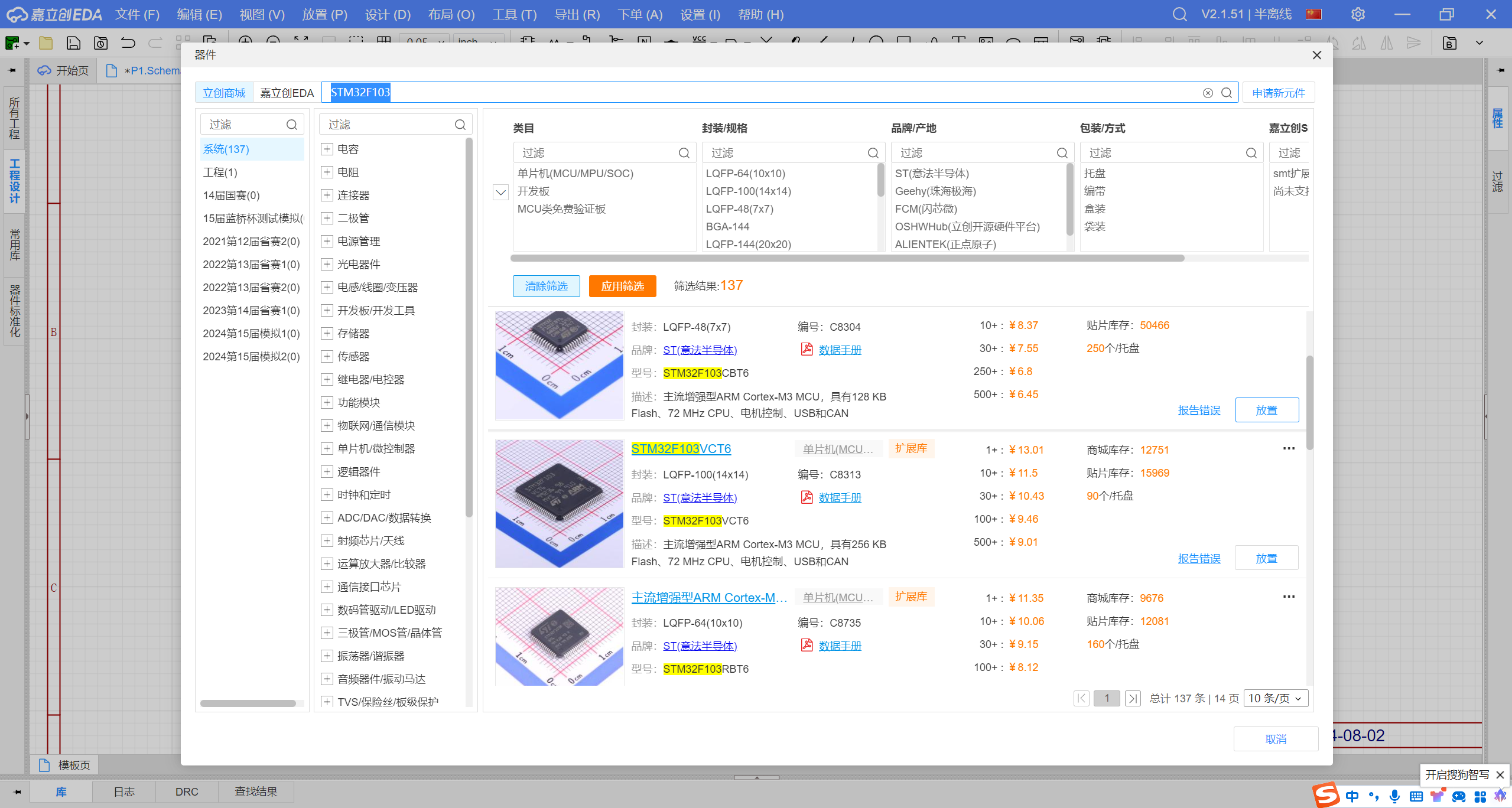Click 取消 to cancel the dialog
1512x808 pixels.
point(1276,739)
